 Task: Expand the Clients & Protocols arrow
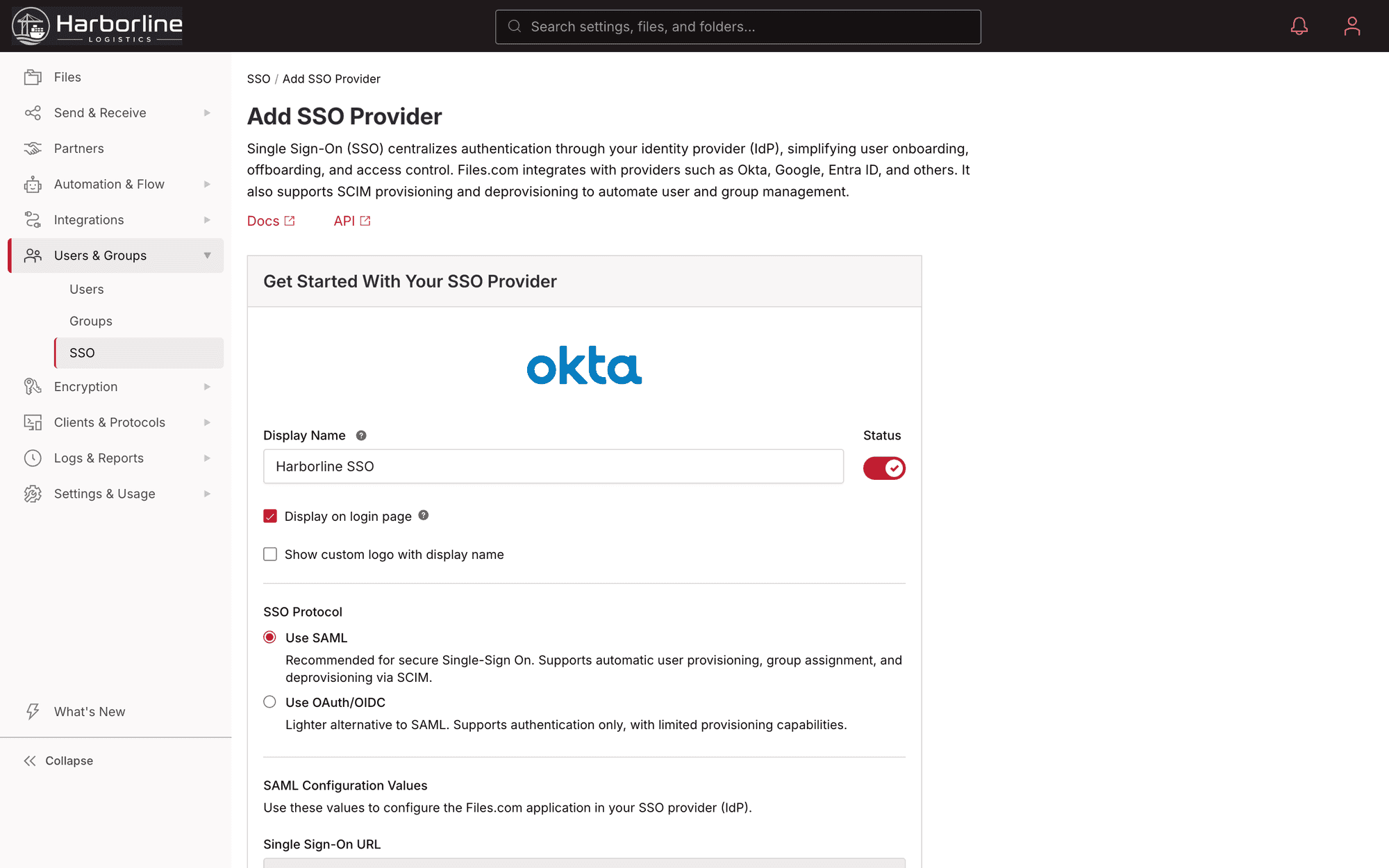pos(207,422)
